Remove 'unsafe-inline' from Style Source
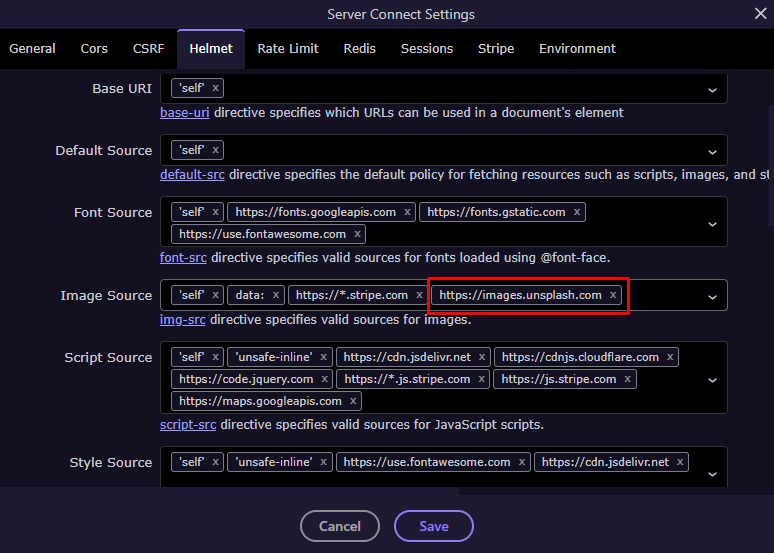 pyautogui.click(x=323, y=462)
